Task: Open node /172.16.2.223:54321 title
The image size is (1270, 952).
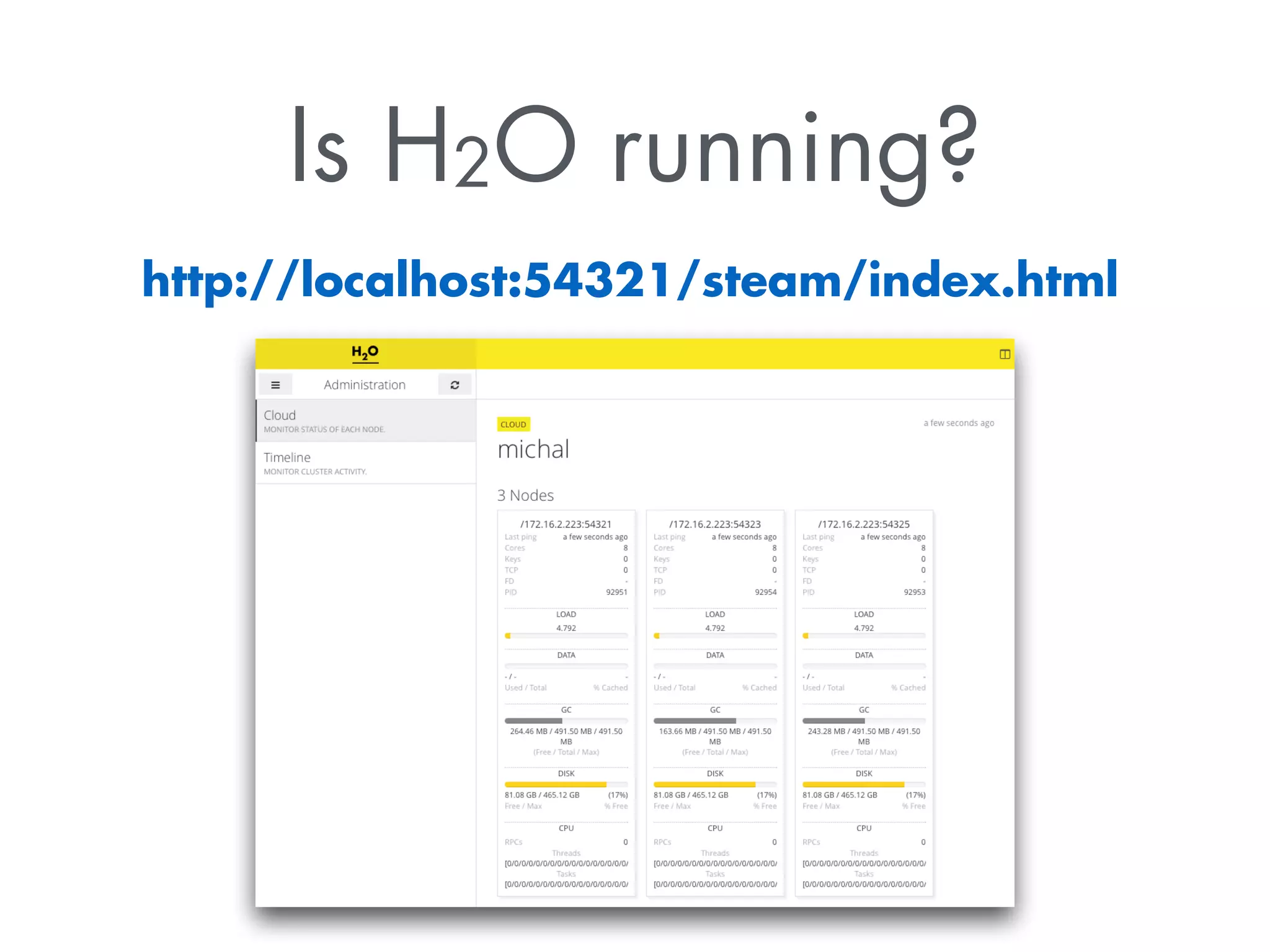Action: (566, 524)
